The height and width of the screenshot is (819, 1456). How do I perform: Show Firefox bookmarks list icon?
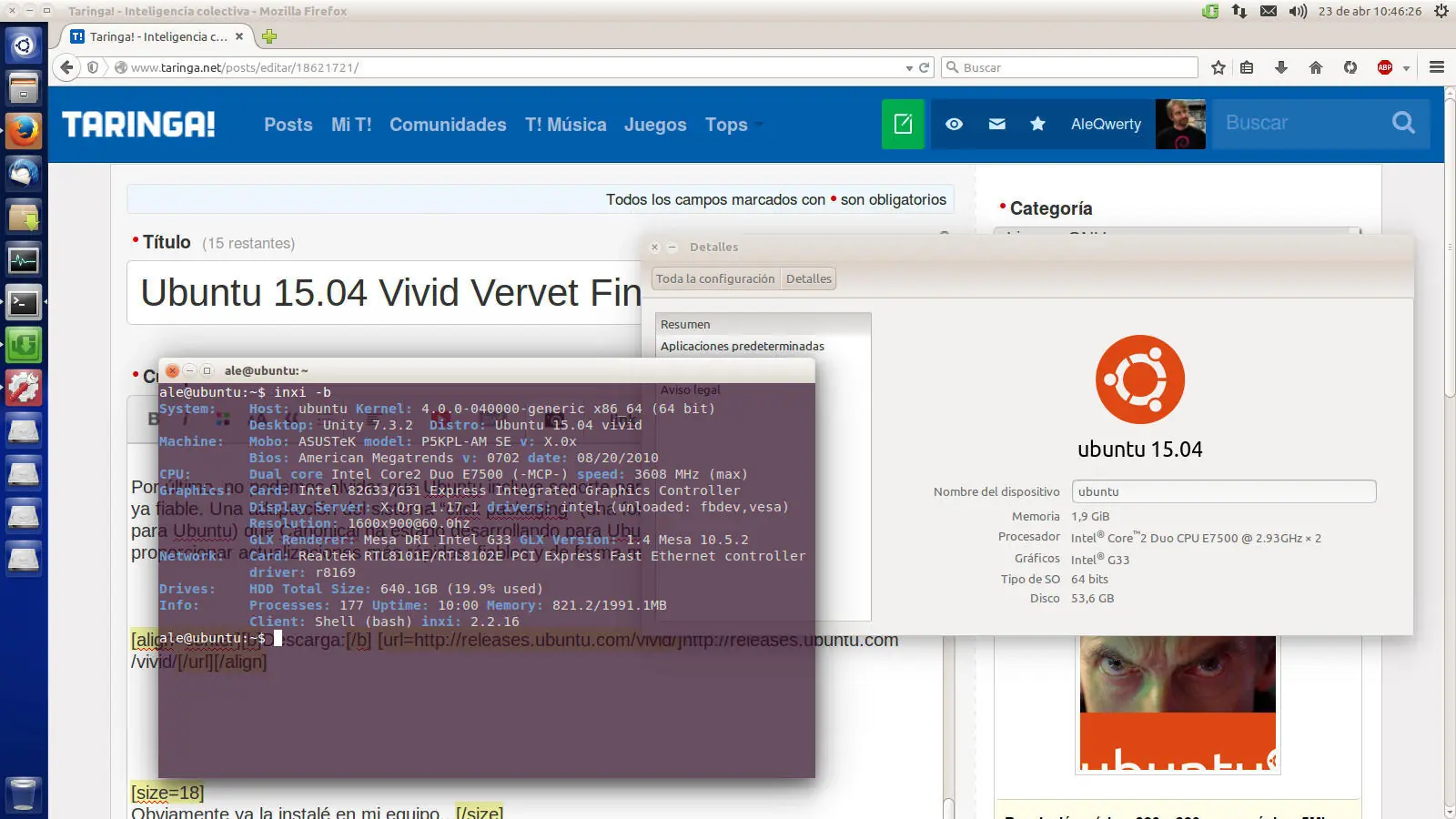coord(1247,67)
